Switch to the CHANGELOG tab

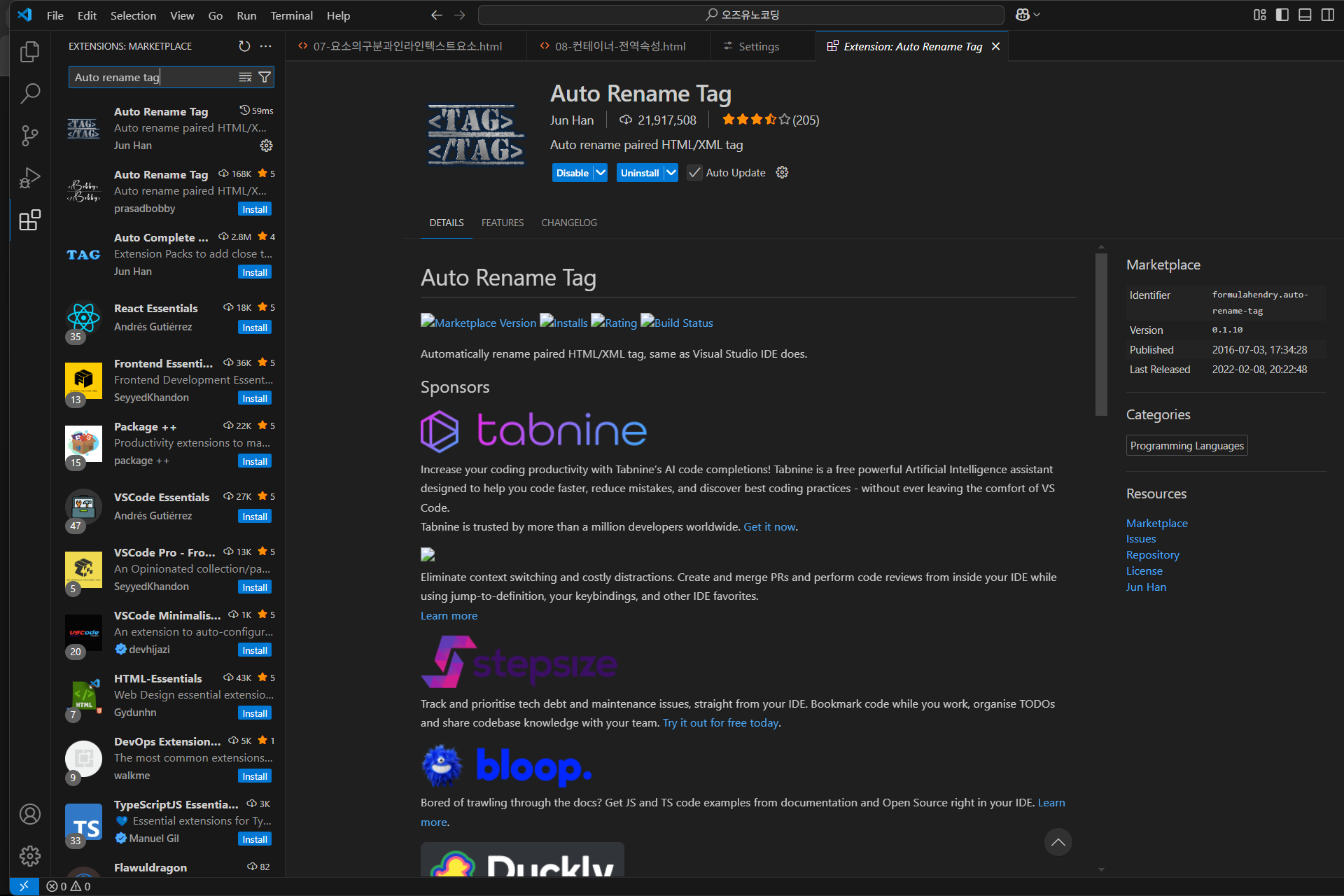(568, 223)
